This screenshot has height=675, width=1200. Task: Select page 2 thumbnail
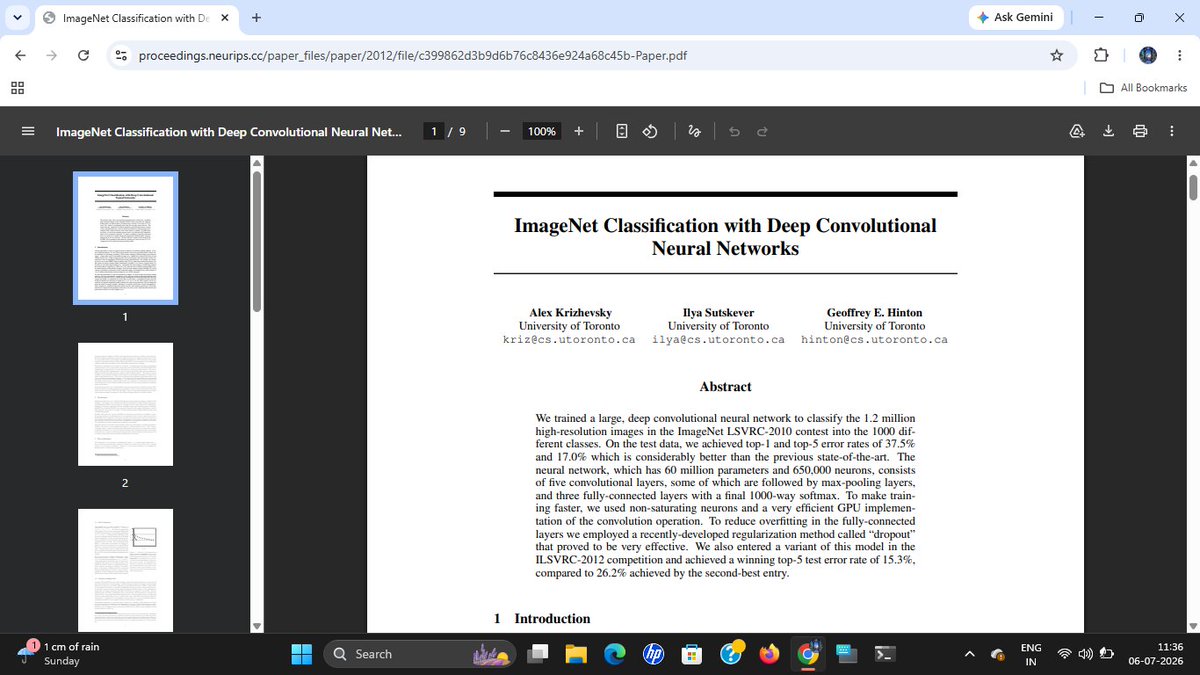[x=125, y=404]
